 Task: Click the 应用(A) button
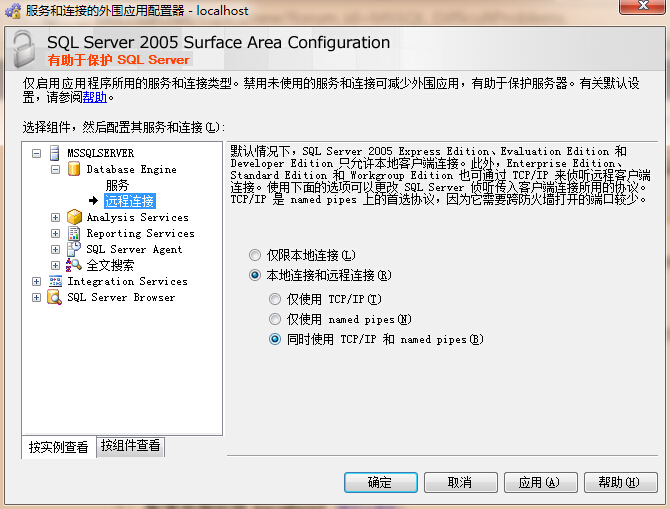coord(541,483)
